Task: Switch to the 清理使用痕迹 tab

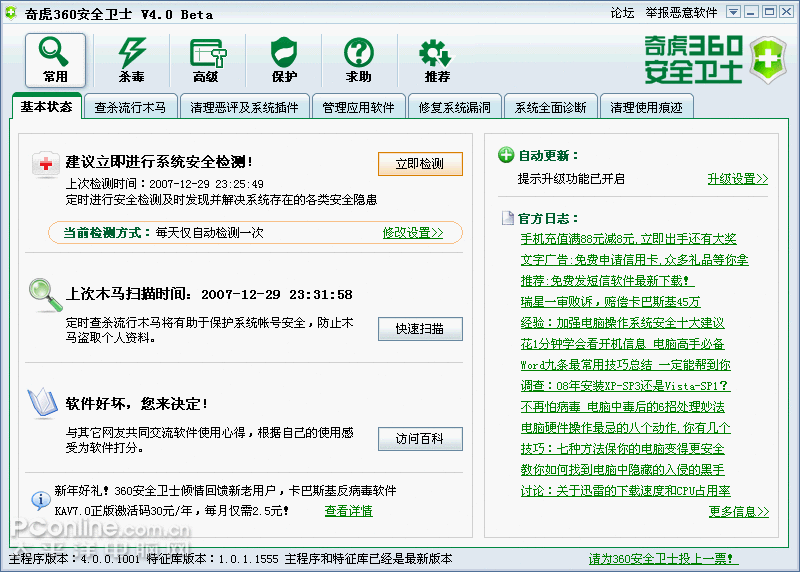Action: 646,107
